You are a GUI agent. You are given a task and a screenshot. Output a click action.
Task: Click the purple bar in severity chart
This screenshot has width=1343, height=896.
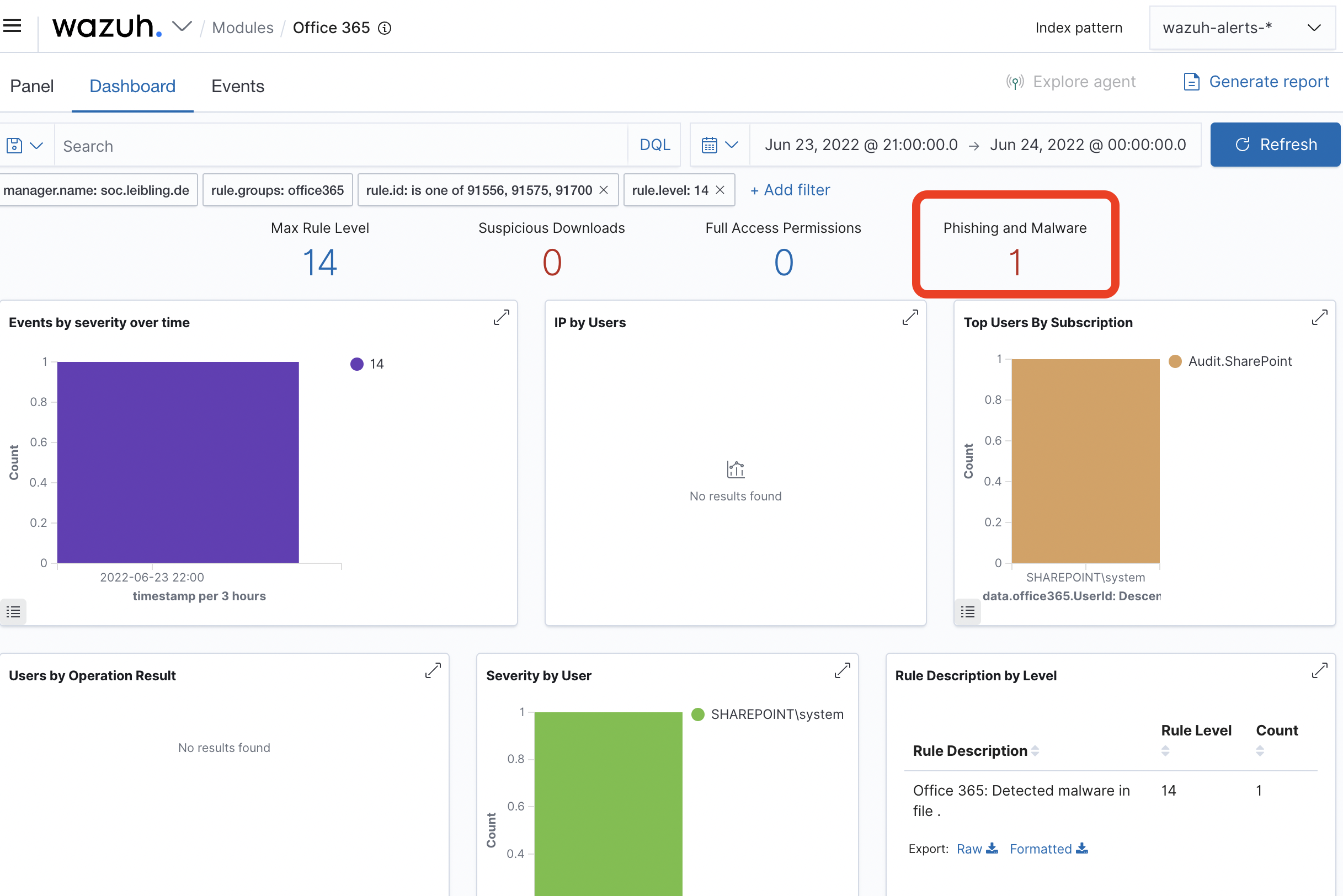[x=178, y=462]
